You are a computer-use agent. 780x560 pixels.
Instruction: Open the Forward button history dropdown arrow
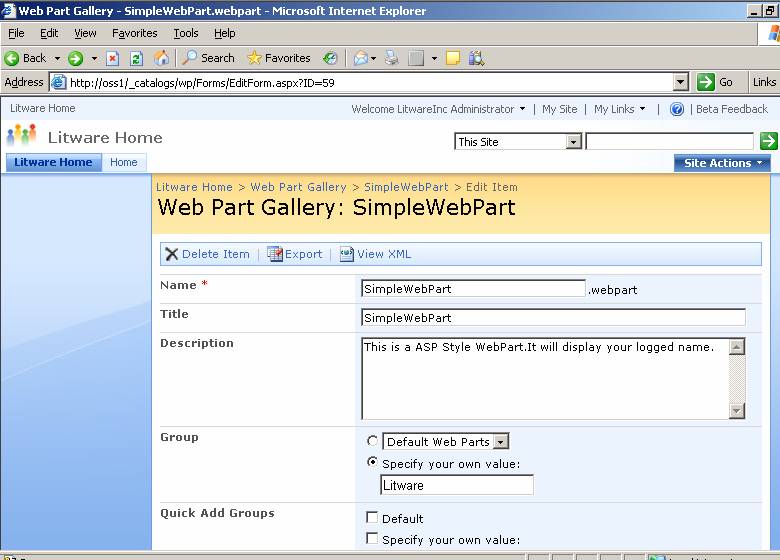tap(94, 59)
